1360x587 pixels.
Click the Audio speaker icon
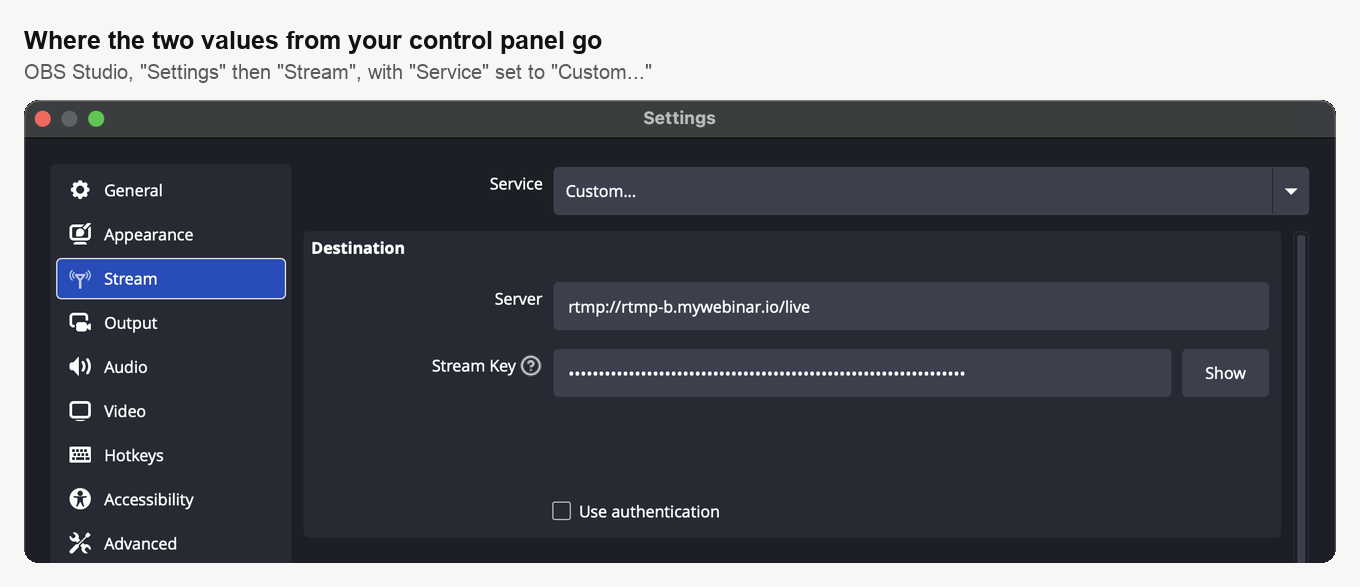pyautogui.click(x=80, y=366)
